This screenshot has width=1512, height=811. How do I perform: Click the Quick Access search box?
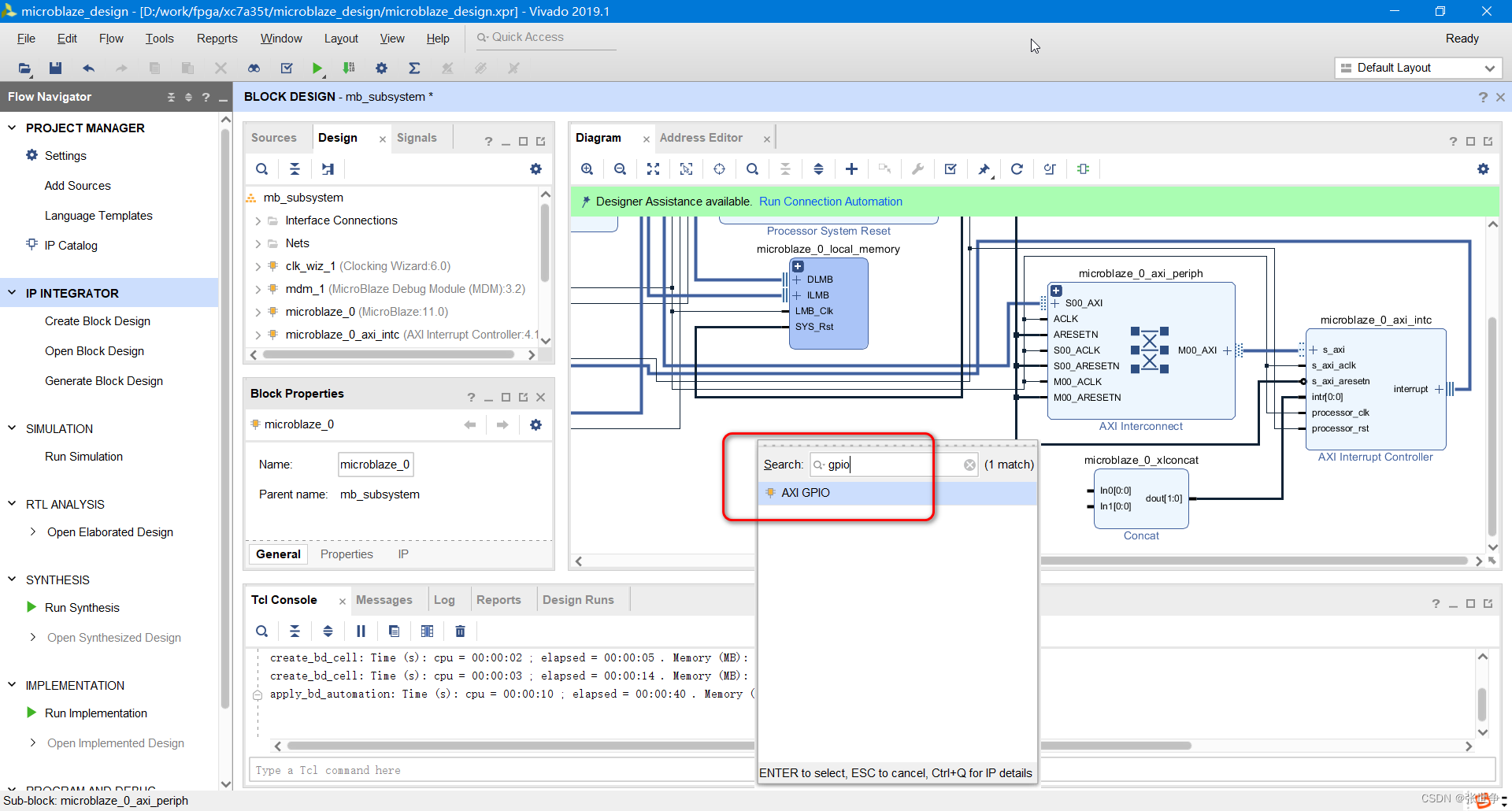tap(546, 37)
